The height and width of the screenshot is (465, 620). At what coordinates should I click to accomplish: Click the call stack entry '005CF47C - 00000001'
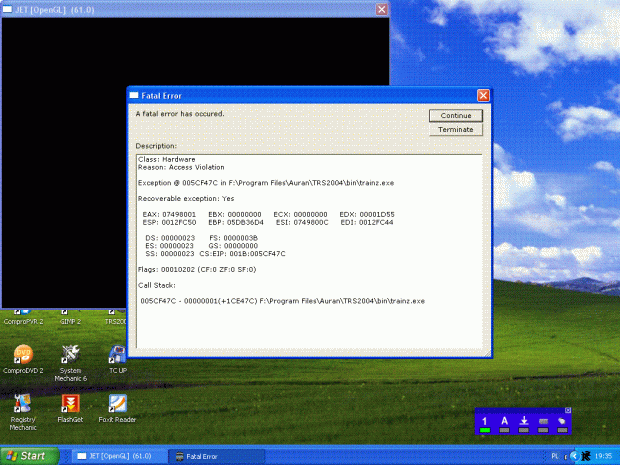[283, 301]
